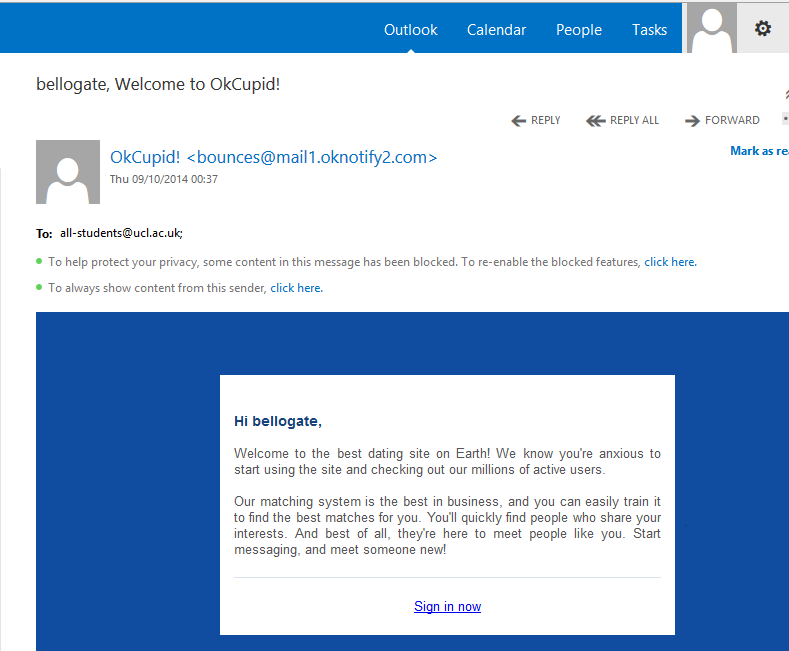This screenshot has height=651, width=789.
Task: Click the email subject line heading
Action: tap(158, 84)
